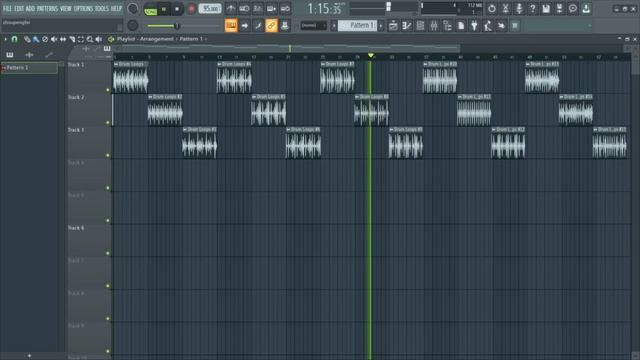The width and height of the screenshot is (640, 360).
Task: Select the Slice tool
Action: click(x=72, y=39)
